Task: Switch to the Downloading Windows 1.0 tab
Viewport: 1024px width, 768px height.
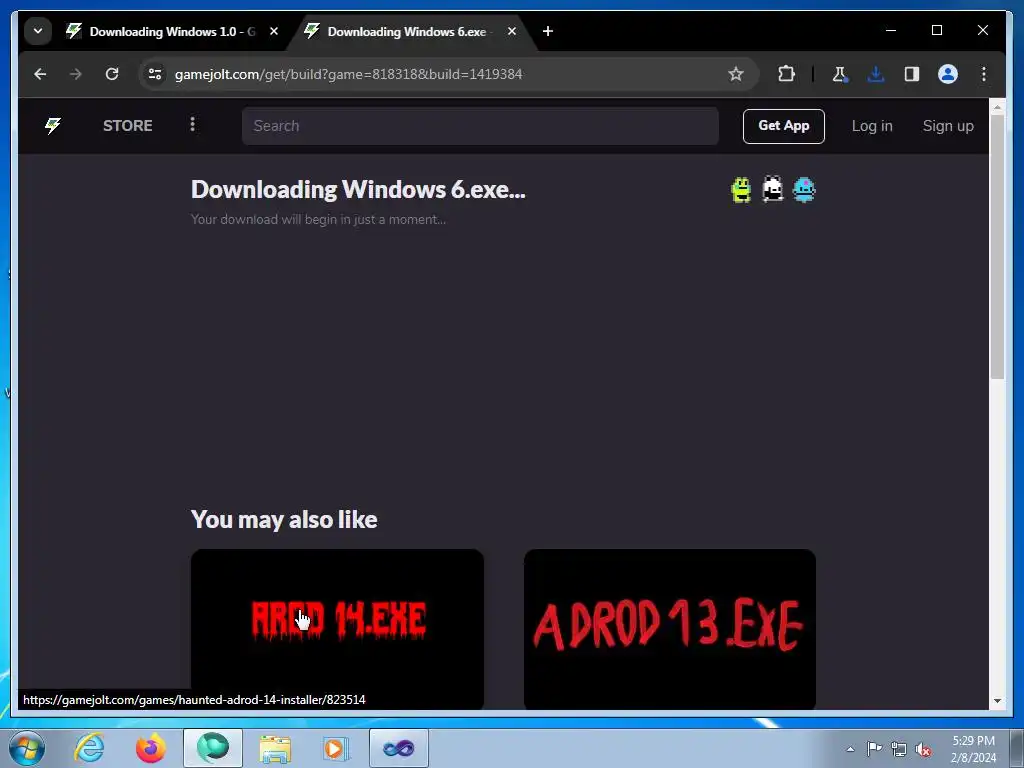Action: (172, 31)
